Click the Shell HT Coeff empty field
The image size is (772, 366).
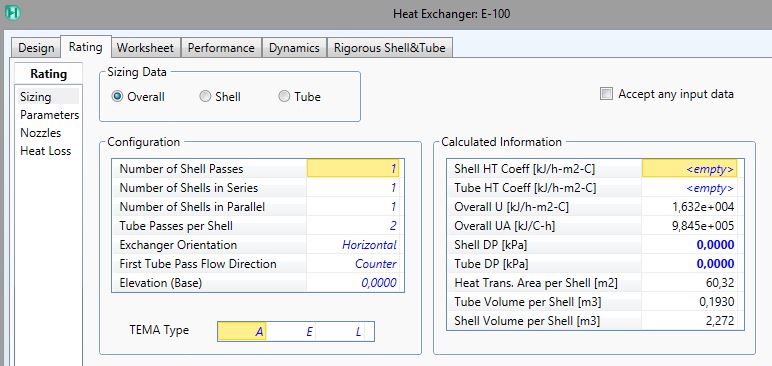[x=689, y=169]
